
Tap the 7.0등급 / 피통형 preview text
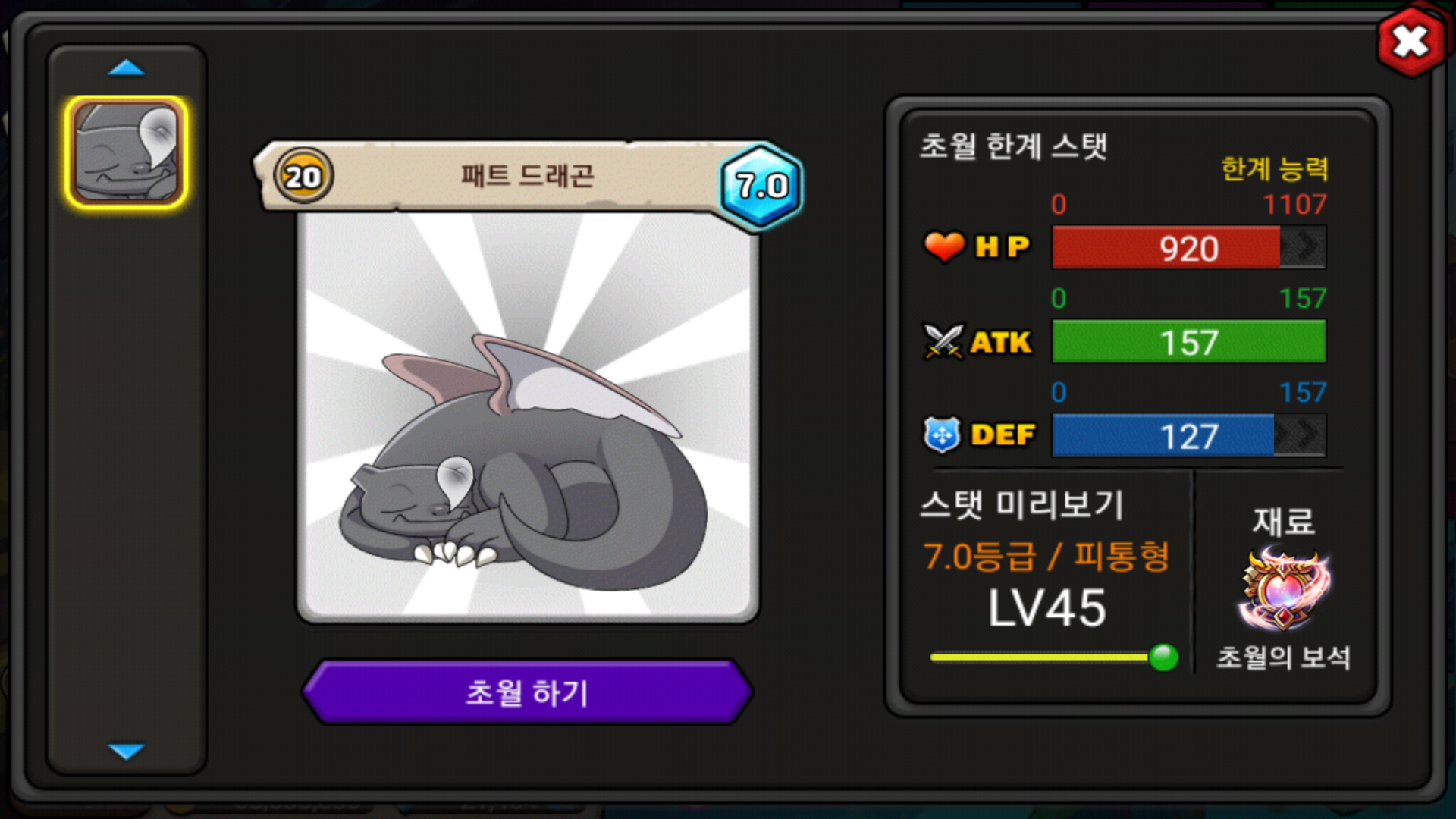tap(1046, 557)
